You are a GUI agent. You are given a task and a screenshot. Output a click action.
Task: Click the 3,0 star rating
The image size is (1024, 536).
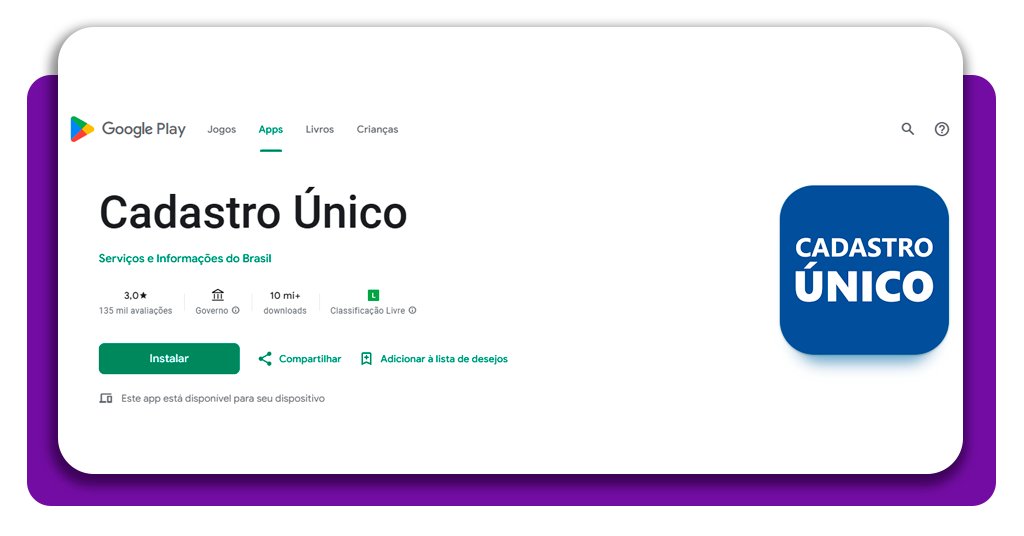pyautogui.click(x=135, y=295)
